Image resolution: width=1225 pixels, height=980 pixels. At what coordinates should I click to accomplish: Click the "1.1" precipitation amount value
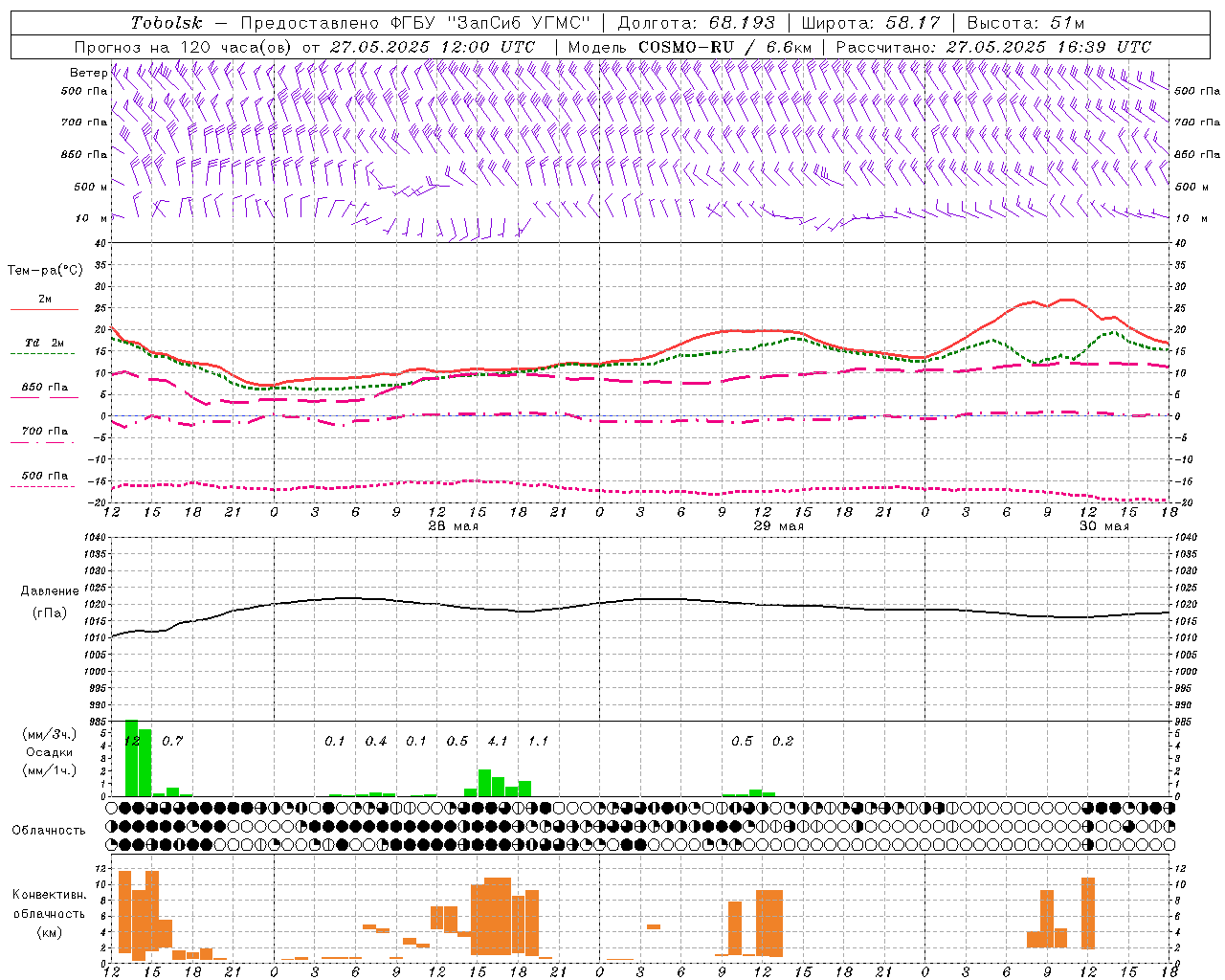tap(539, 741)
